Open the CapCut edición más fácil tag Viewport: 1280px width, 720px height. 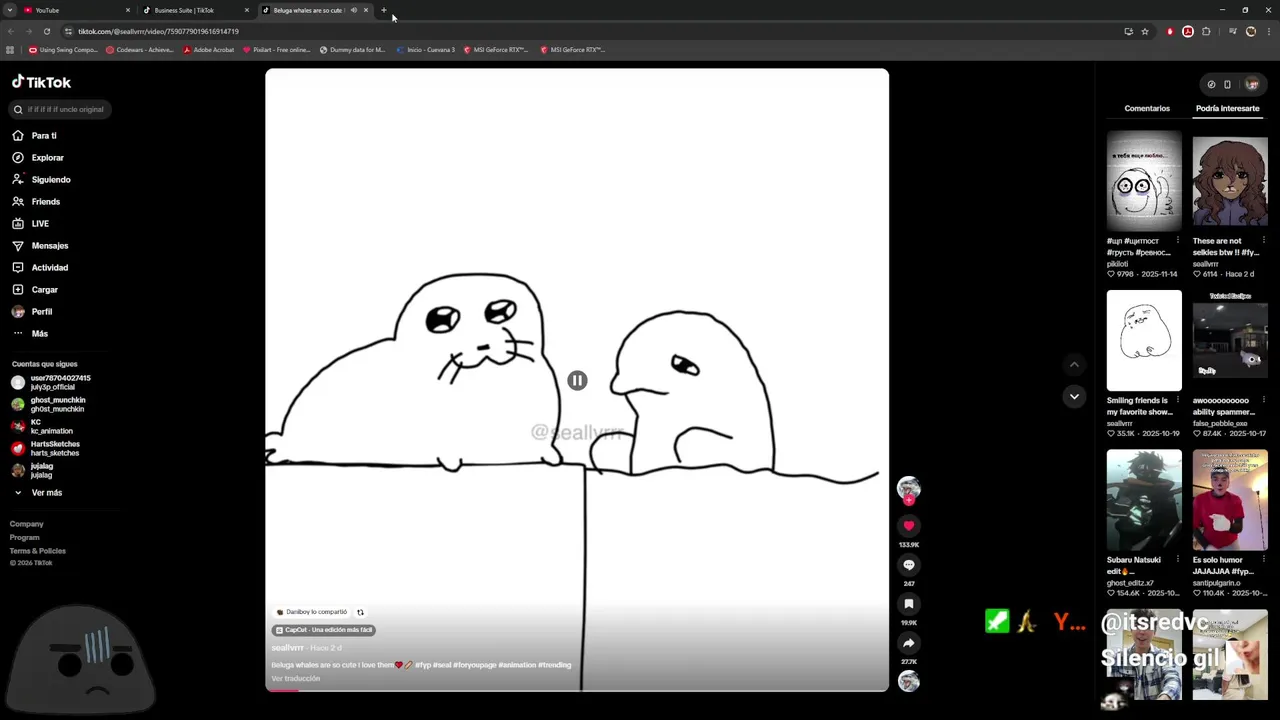coord(323,630)
